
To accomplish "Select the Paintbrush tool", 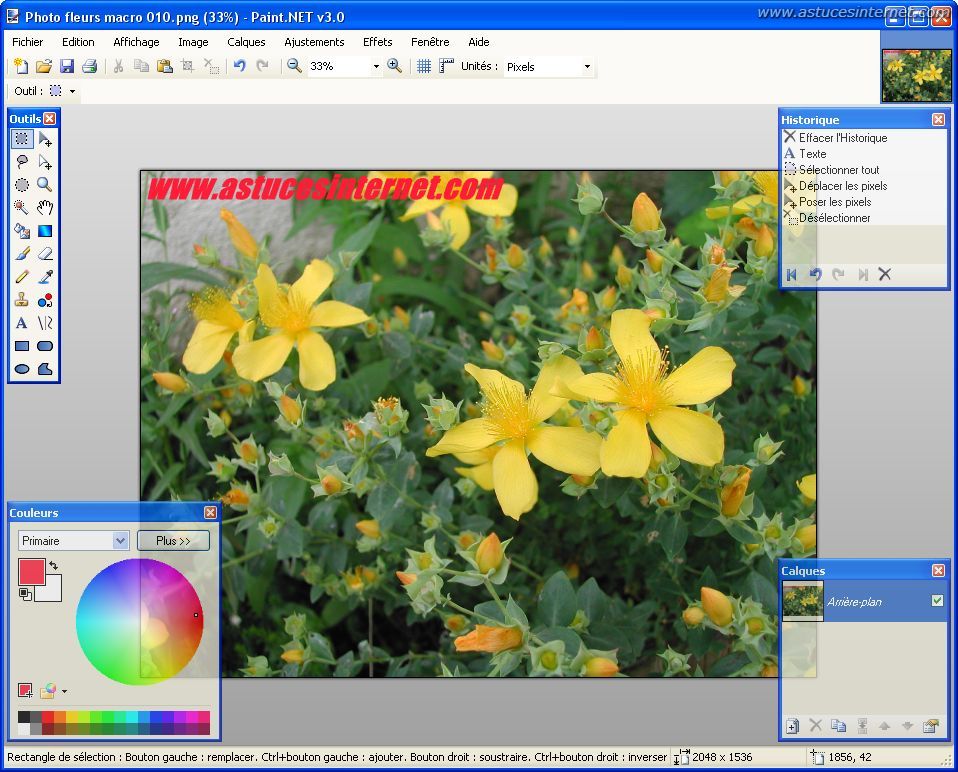I will click(21, 253).
